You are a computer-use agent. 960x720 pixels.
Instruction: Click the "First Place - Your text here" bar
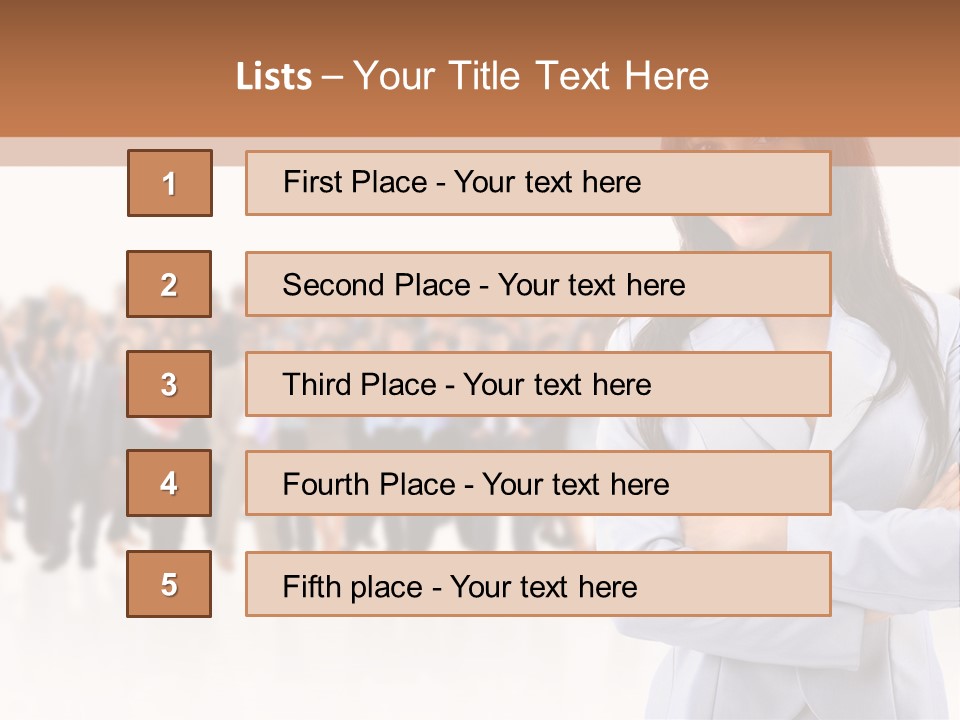coord(538,183)
